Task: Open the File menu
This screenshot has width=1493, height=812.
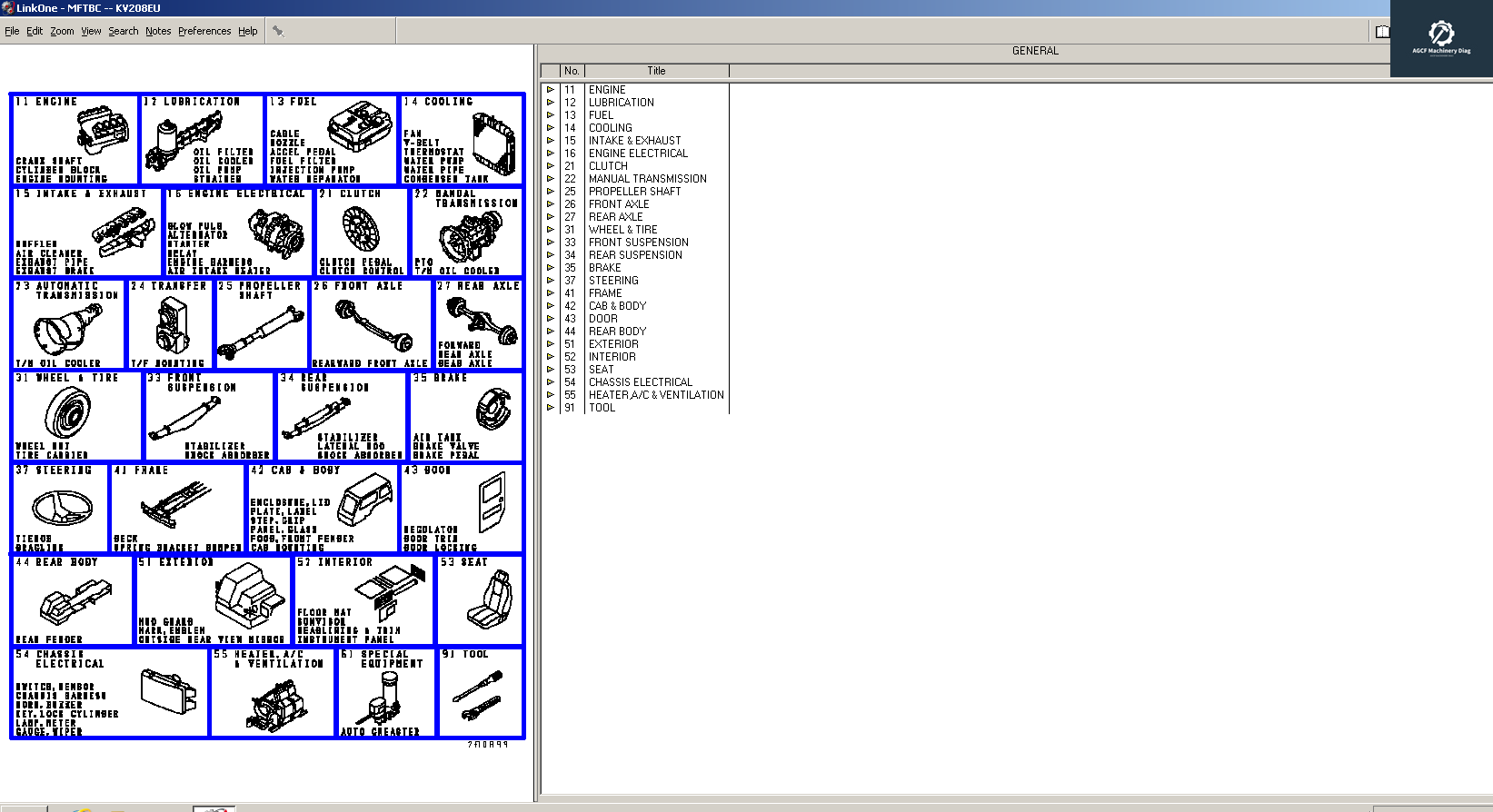Action: coord(12,31)
